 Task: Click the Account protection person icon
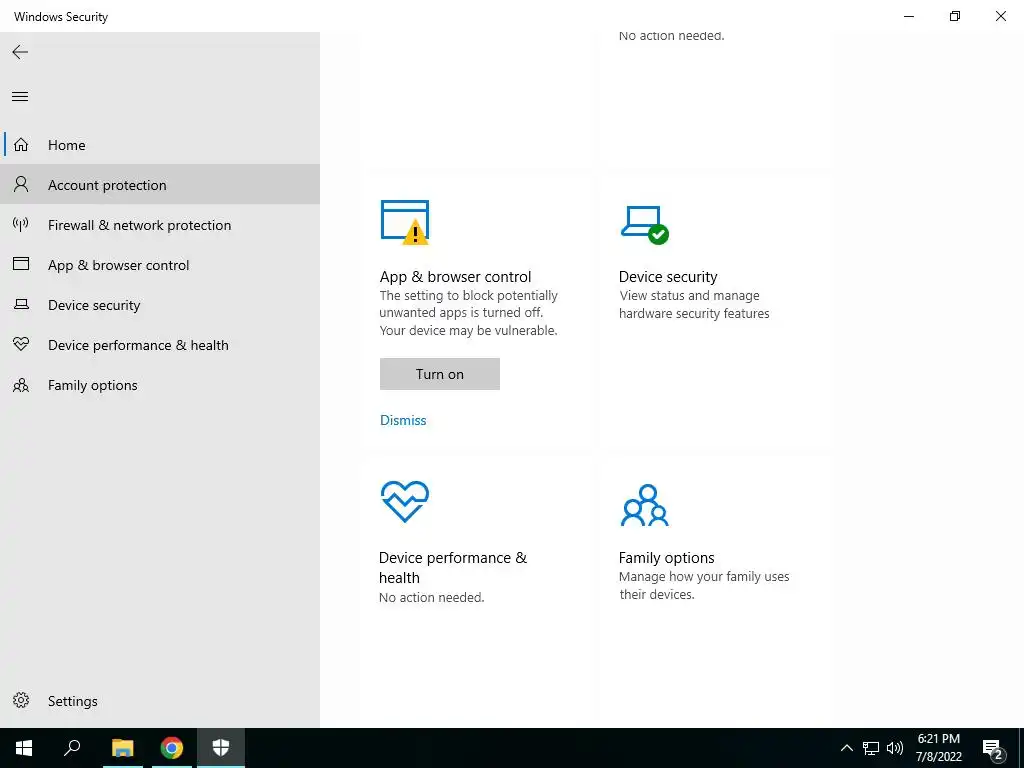[x=21, y=184]
